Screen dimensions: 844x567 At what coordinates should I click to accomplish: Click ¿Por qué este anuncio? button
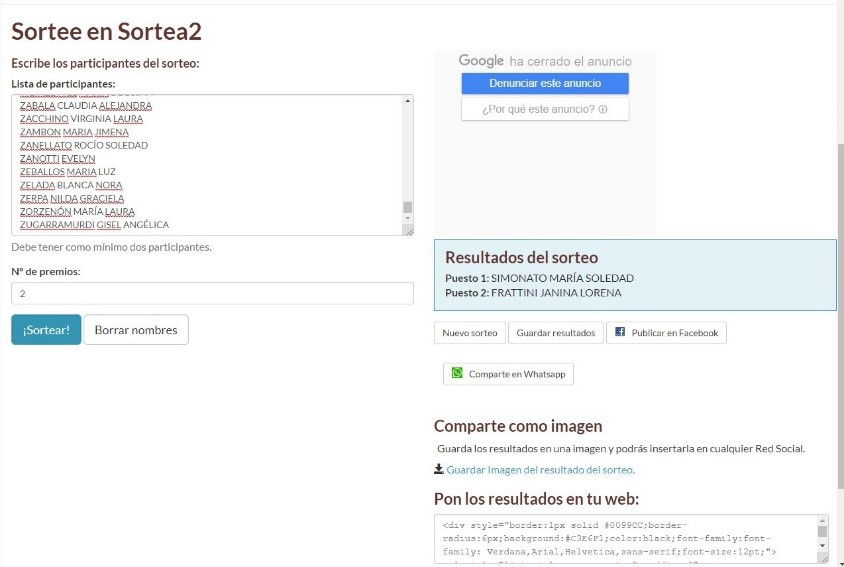point(545,109)
